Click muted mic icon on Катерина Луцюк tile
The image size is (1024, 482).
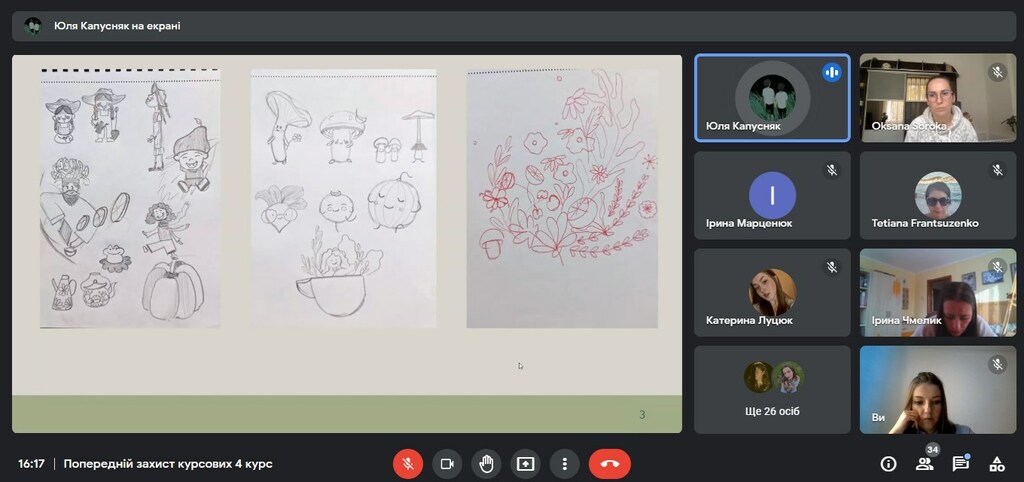tap(831, 267)
